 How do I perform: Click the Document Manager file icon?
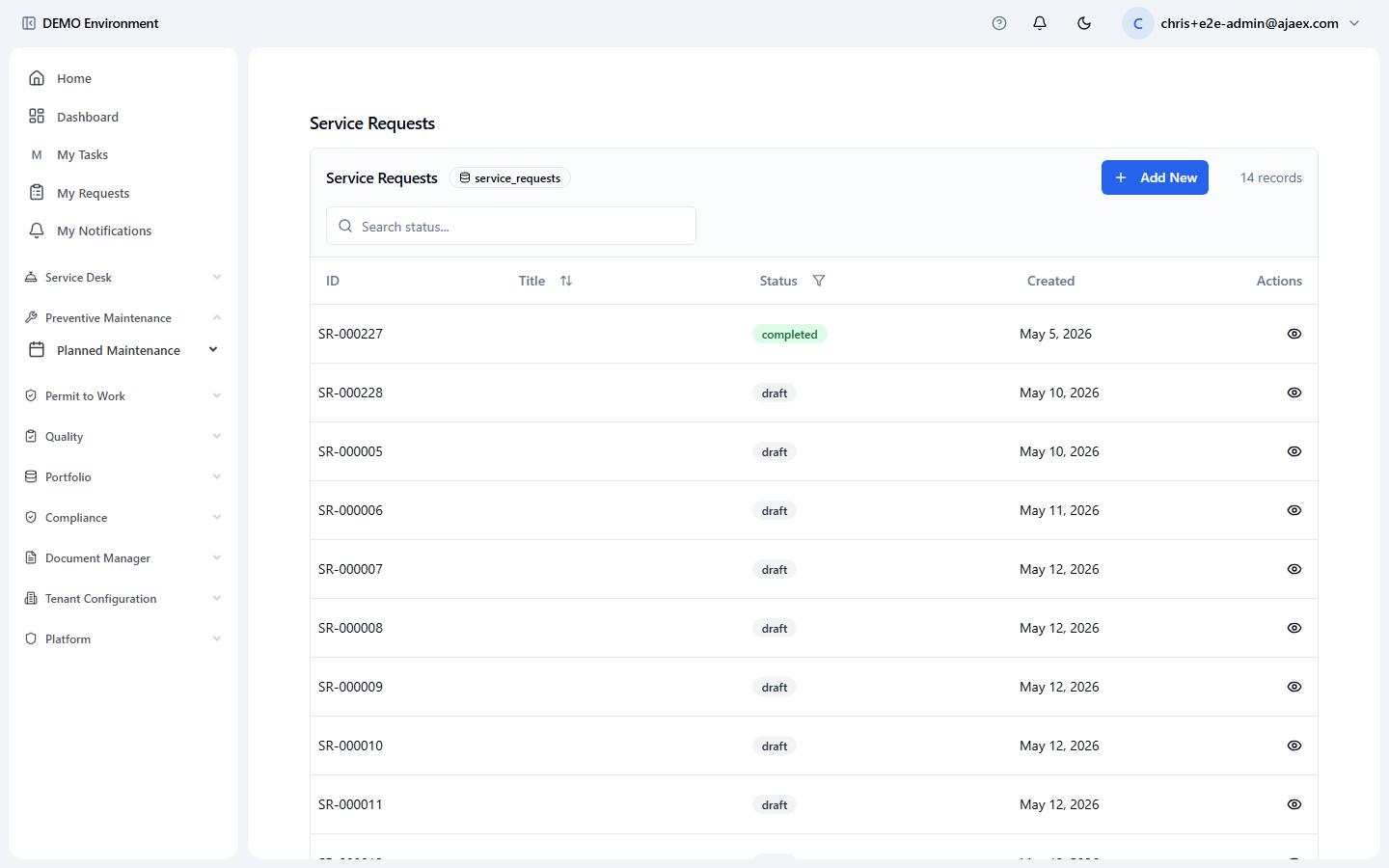point(31,557)
